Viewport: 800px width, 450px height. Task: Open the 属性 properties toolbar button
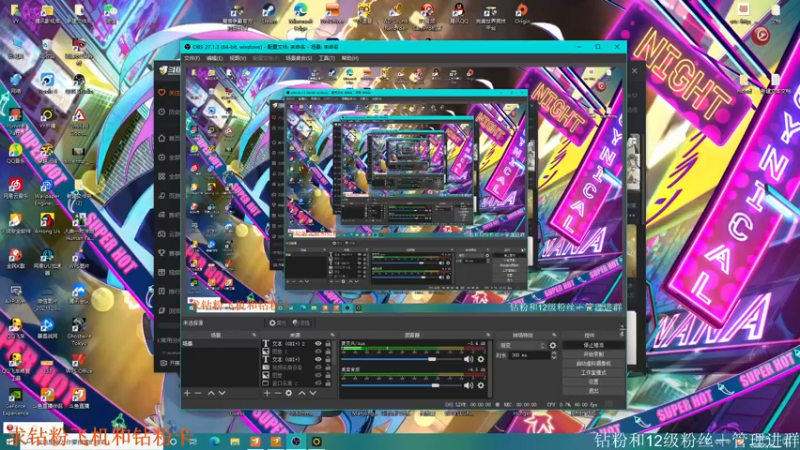[277, 322]
